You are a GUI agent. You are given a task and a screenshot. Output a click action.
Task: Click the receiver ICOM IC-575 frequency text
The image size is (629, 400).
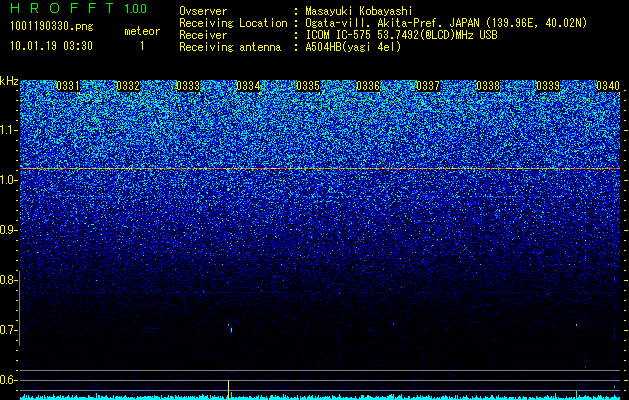tap(401, 35)
